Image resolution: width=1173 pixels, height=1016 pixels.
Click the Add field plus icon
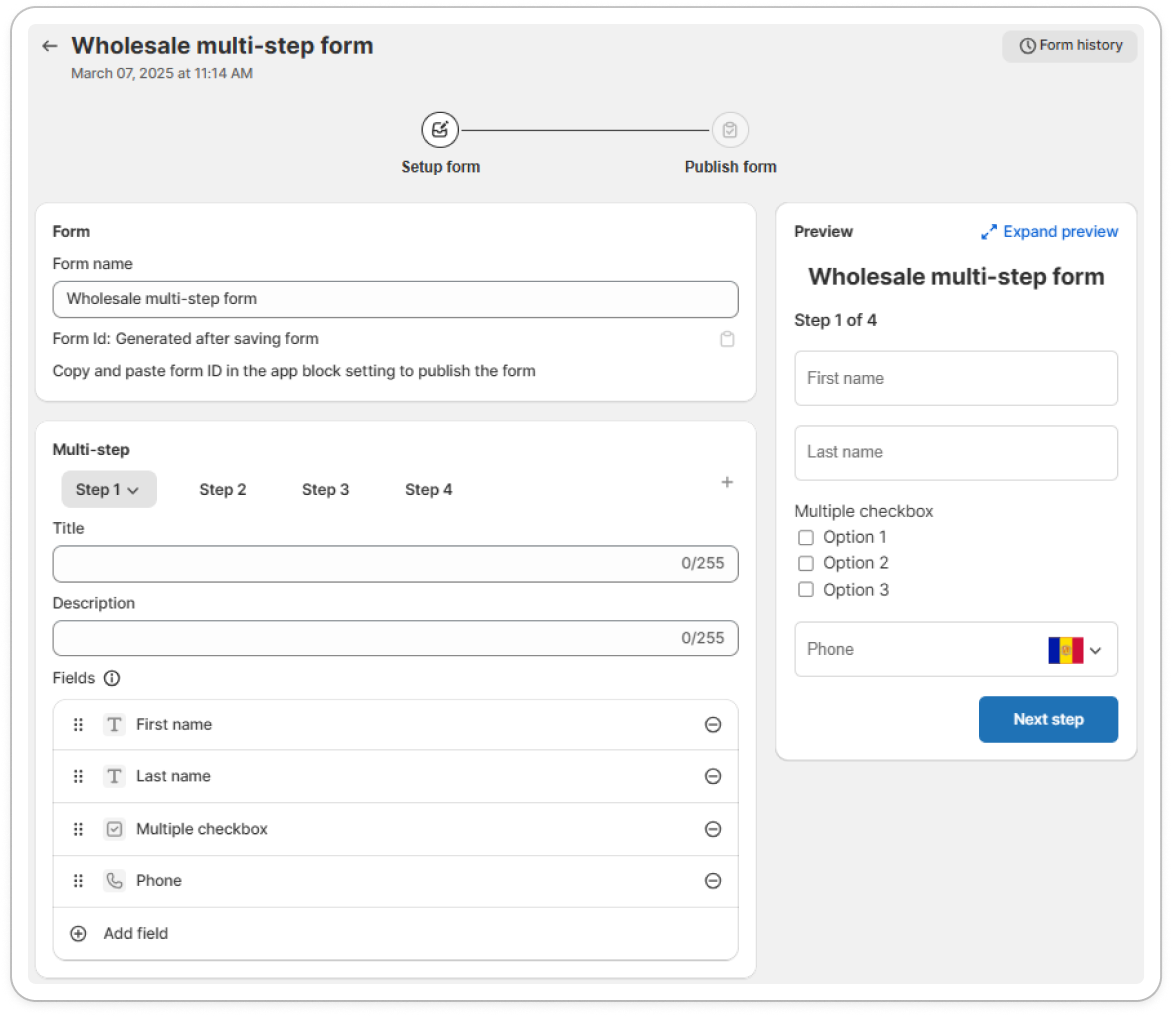click(x=78, y=934)
